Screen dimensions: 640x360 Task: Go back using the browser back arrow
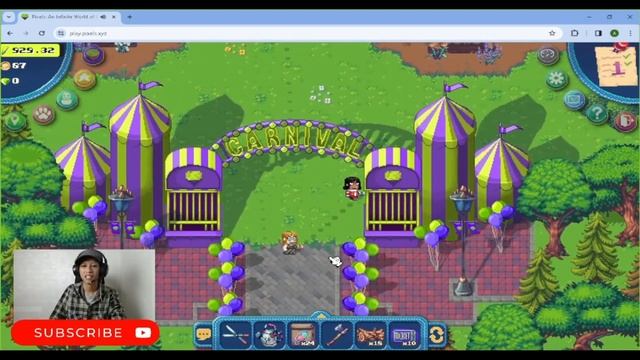10,33
